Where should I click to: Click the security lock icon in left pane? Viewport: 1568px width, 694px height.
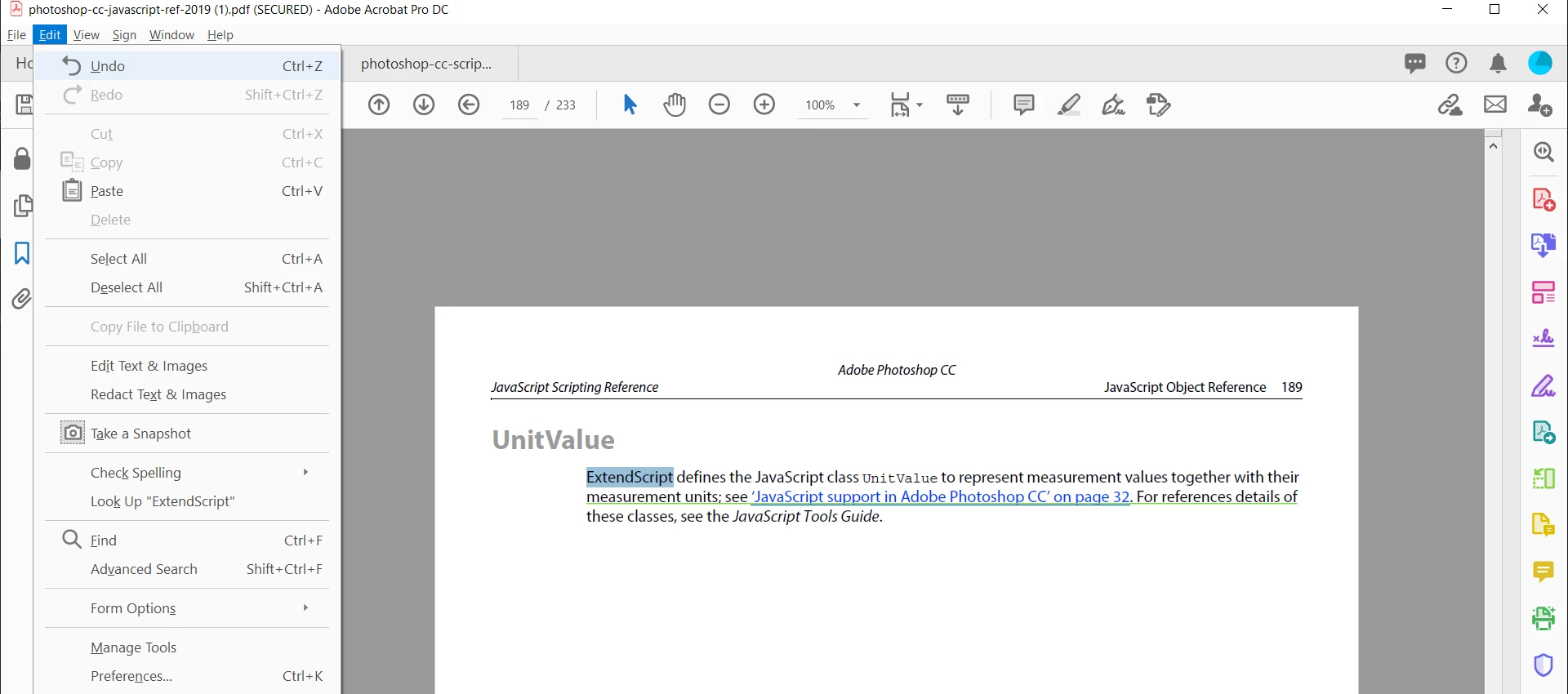click(22, 158)
